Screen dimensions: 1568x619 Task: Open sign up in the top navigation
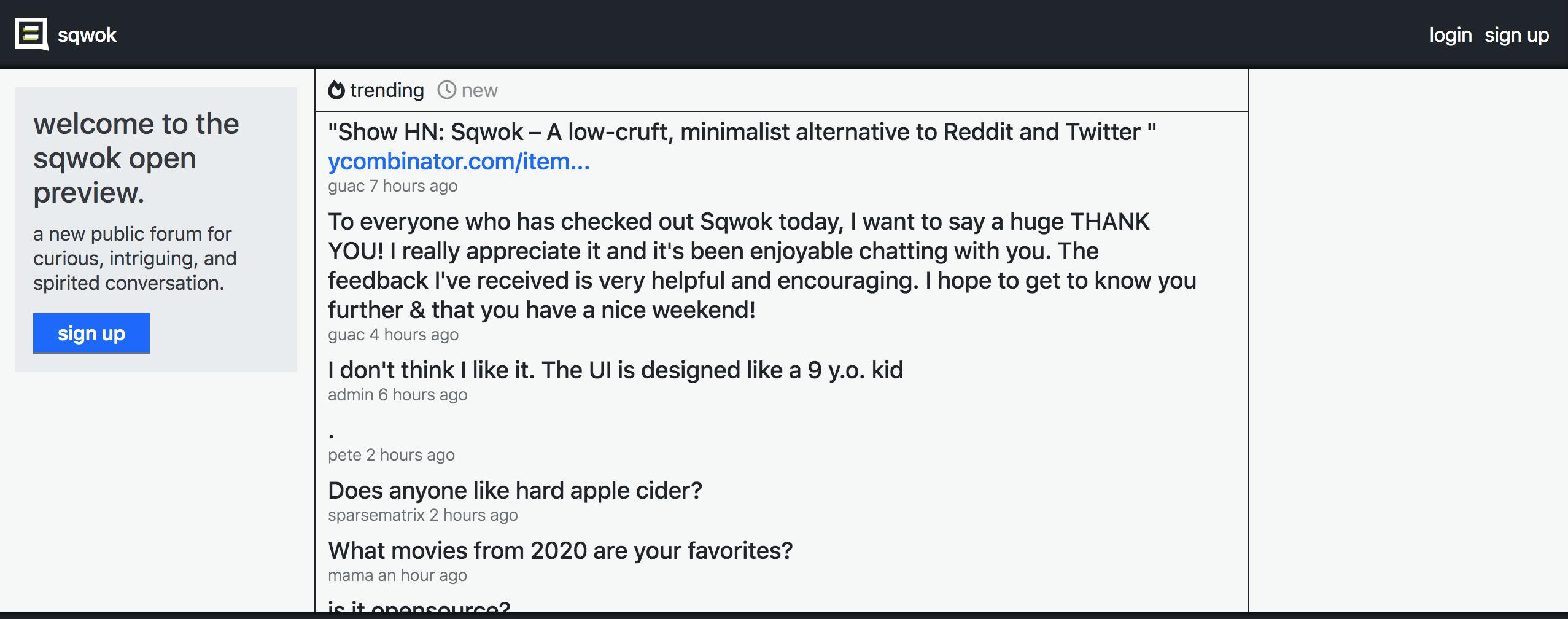point(1516,35)
